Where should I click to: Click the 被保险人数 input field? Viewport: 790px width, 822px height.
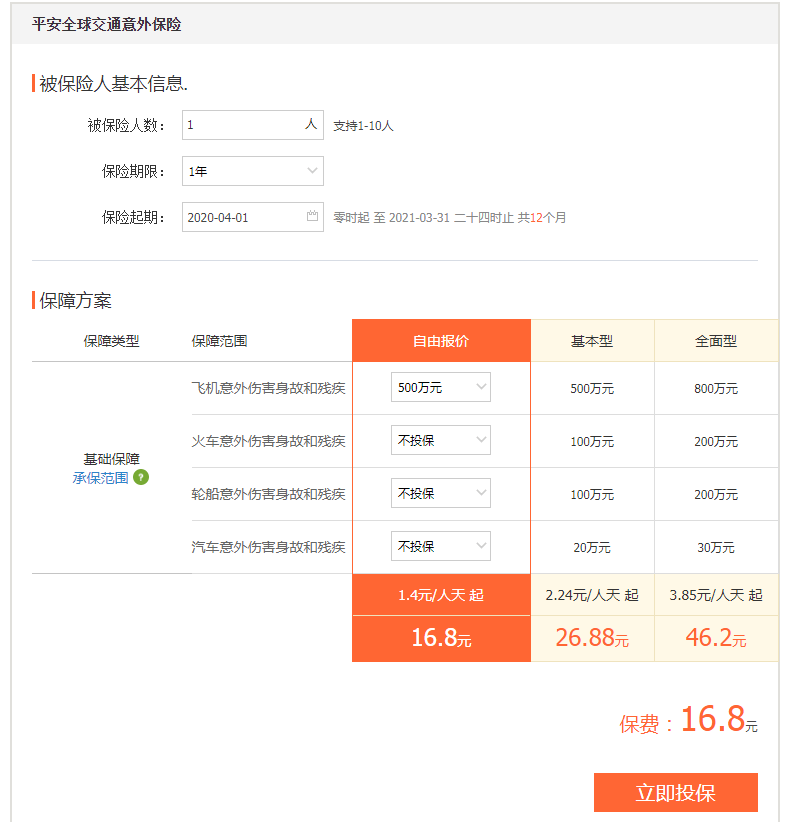point(253,125)
